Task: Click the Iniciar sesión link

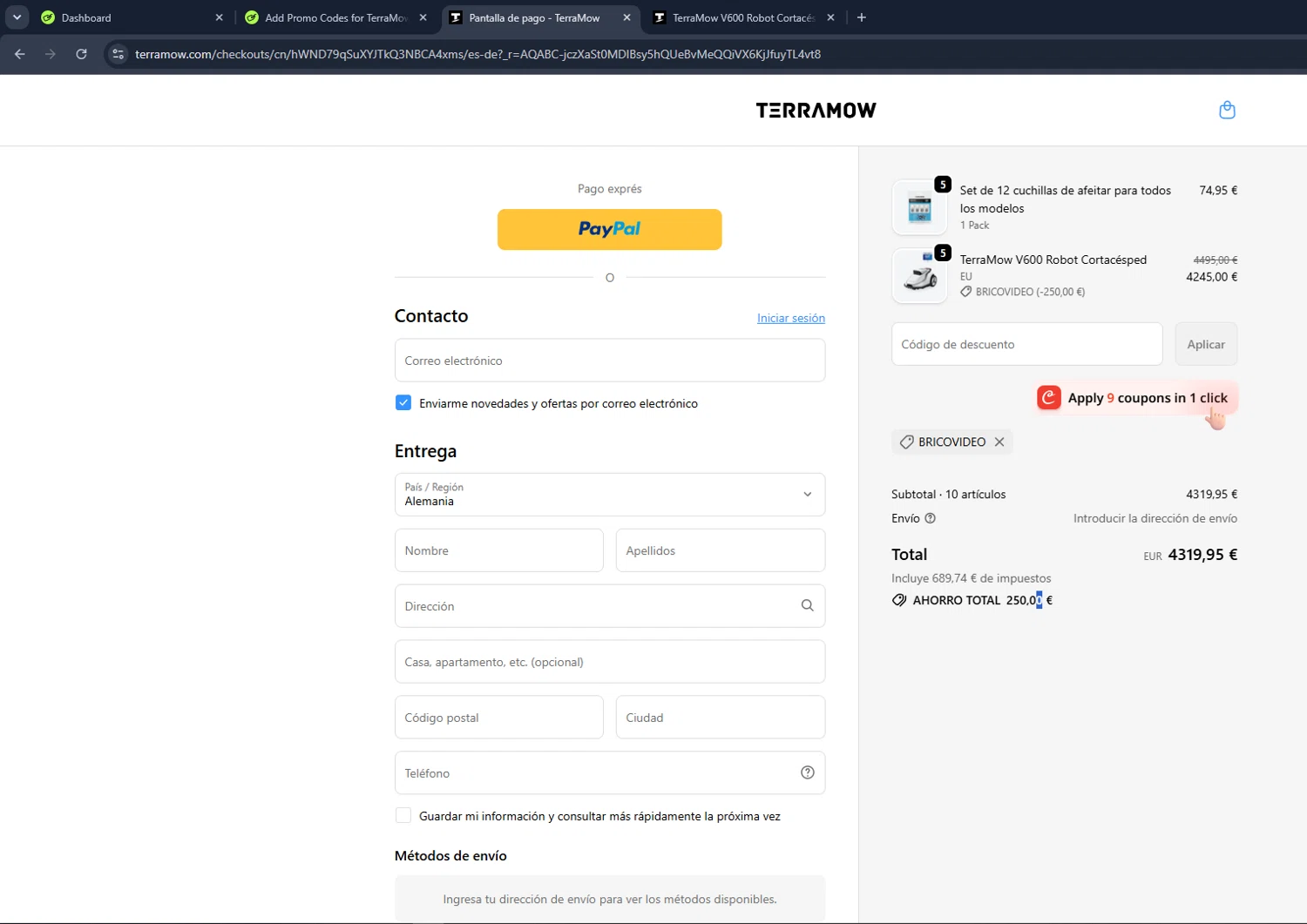Action: [791, 318]
